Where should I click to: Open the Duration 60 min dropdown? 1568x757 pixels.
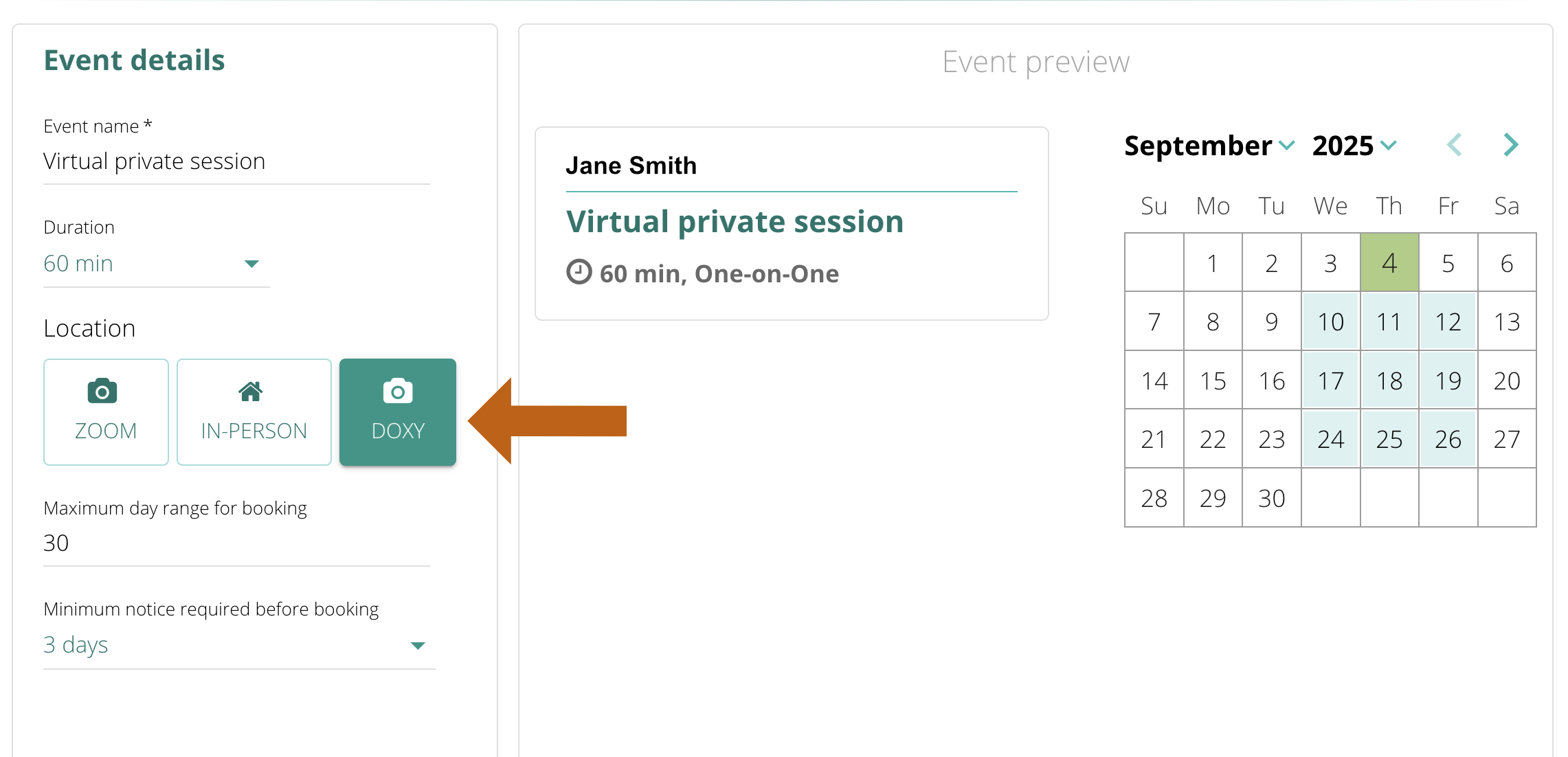click(x=157, y=264)
